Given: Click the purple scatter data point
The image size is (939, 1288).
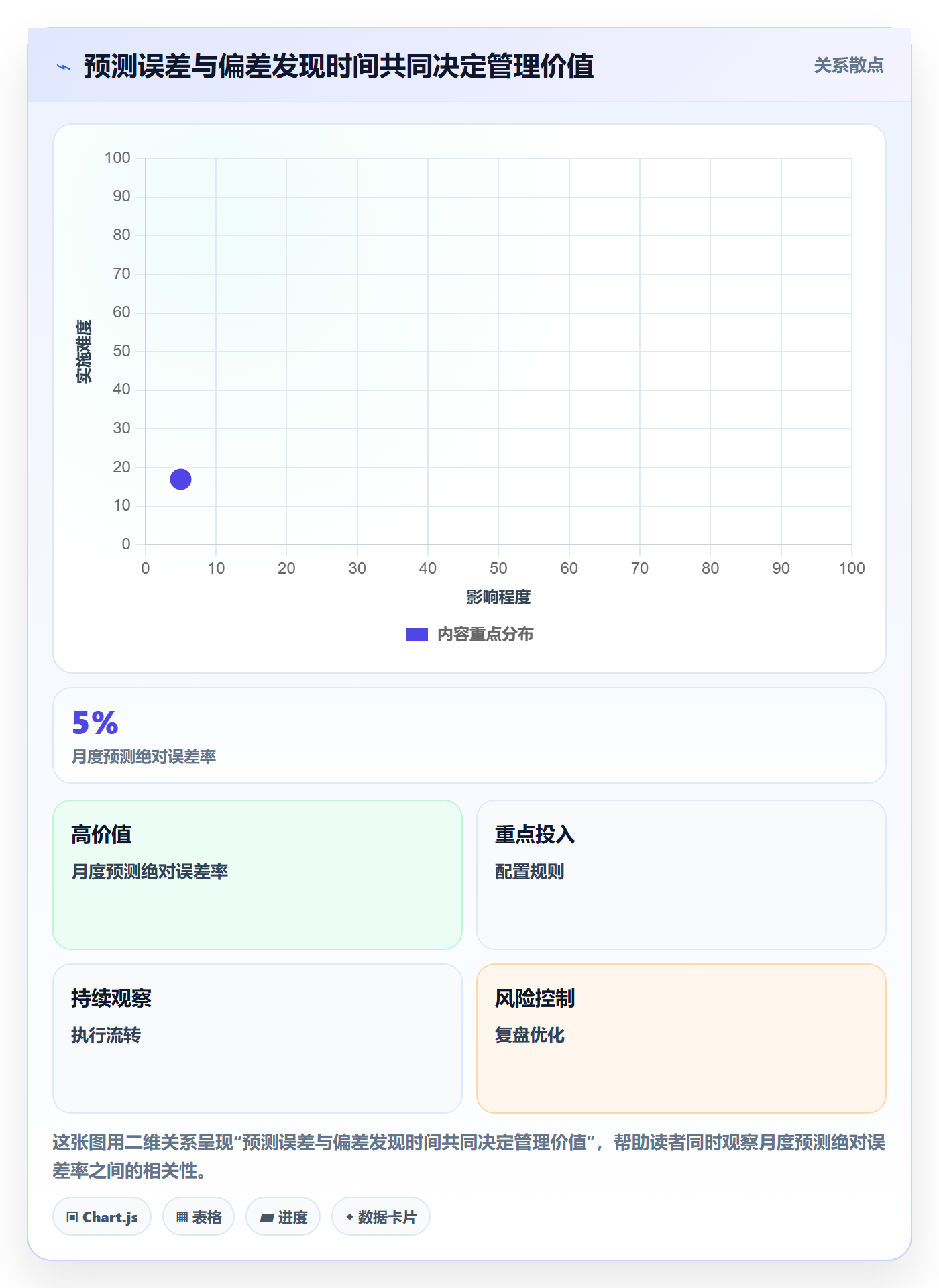Looking at the screenshot, I should click(x=180, y=479).
